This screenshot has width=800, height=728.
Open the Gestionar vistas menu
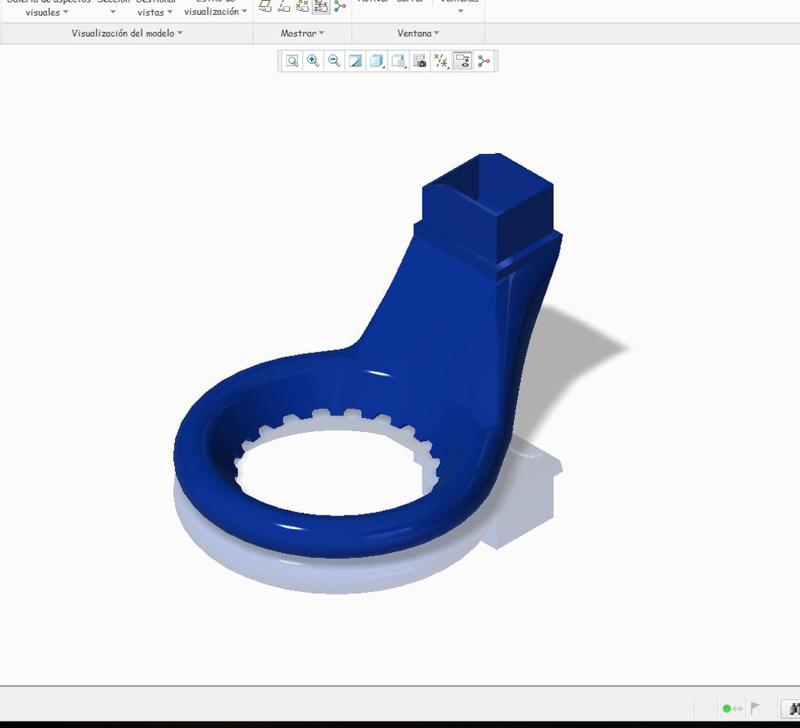click(153, 10)
